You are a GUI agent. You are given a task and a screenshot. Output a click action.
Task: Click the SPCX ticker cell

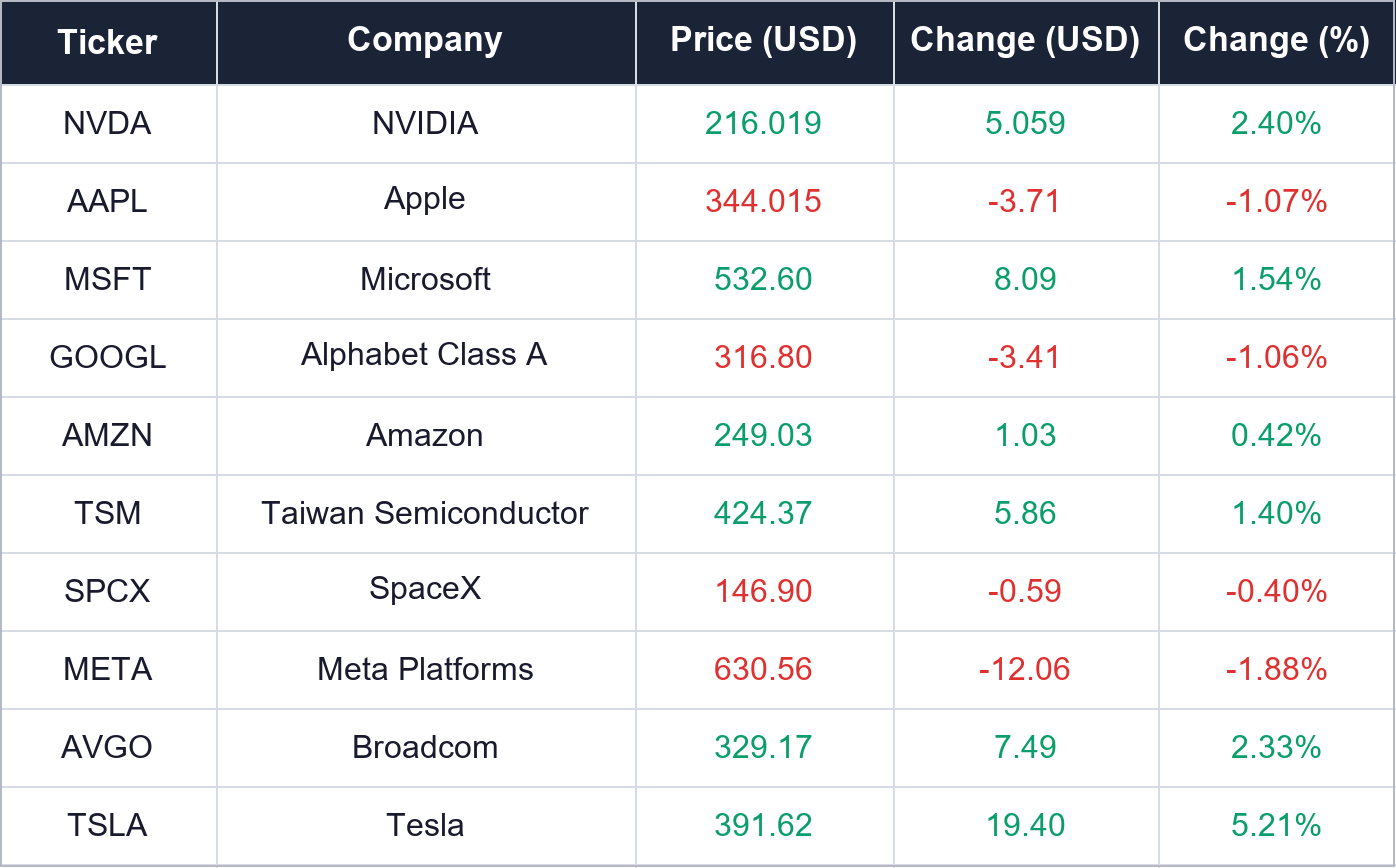click(x=108, y=591)
